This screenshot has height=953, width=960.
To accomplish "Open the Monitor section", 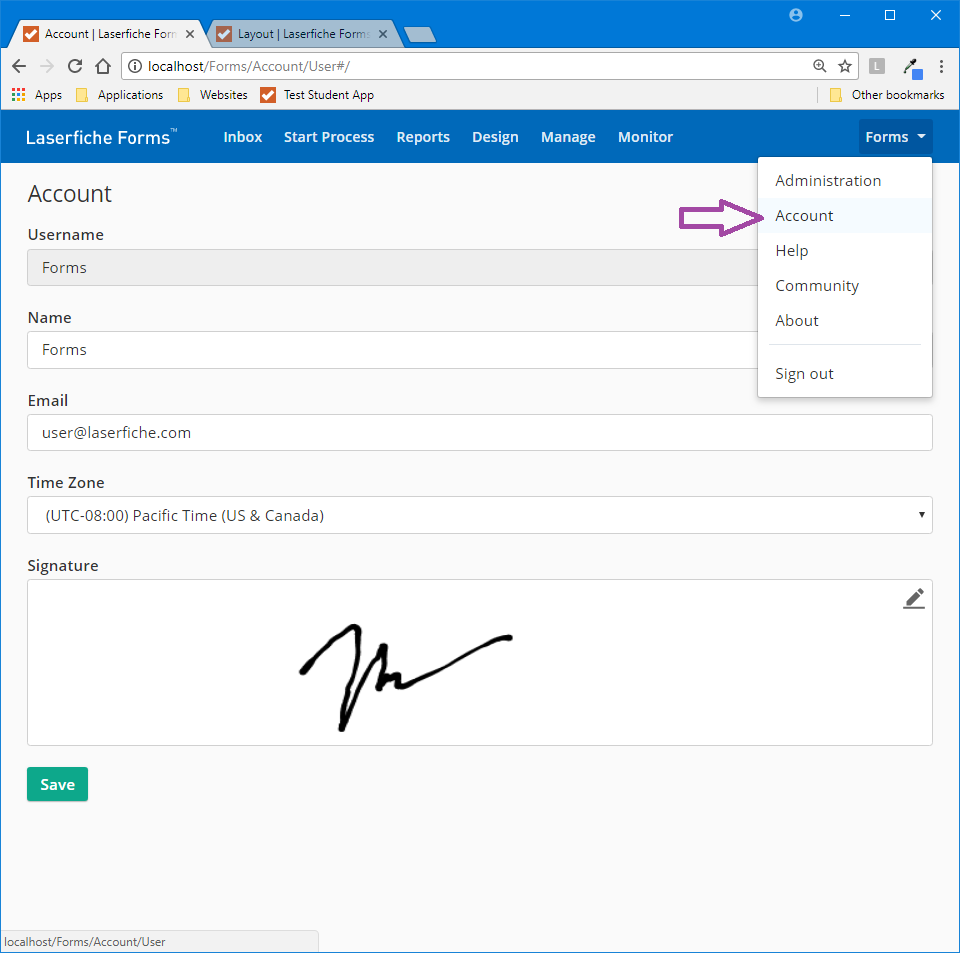I will [x=645, y=137].
